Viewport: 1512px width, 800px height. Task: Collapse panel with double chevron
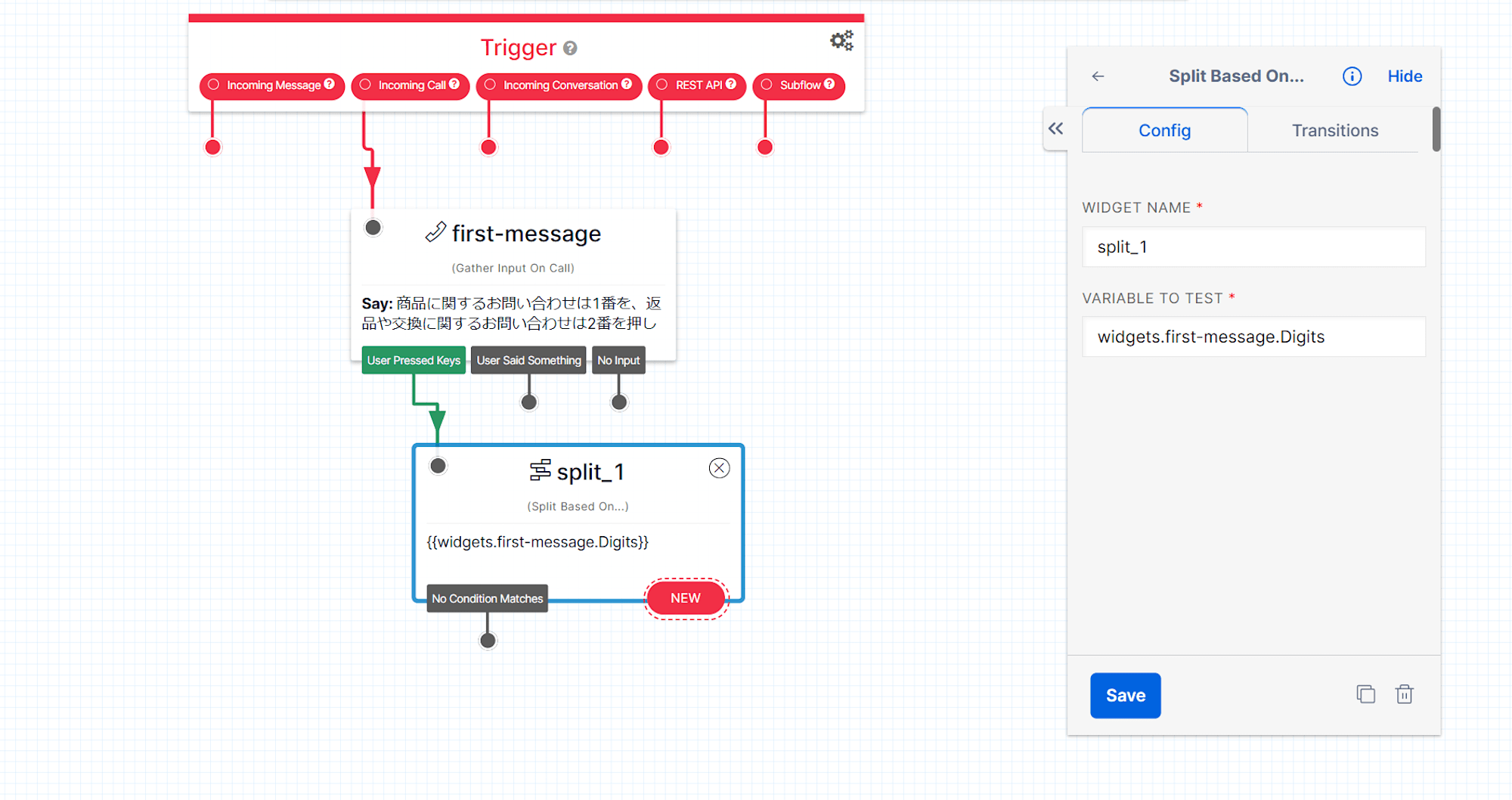click(x=1056, y=129)
